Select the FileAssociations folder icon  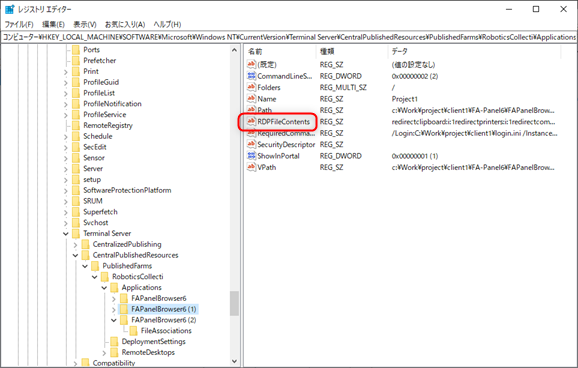(x=133, y=331)
